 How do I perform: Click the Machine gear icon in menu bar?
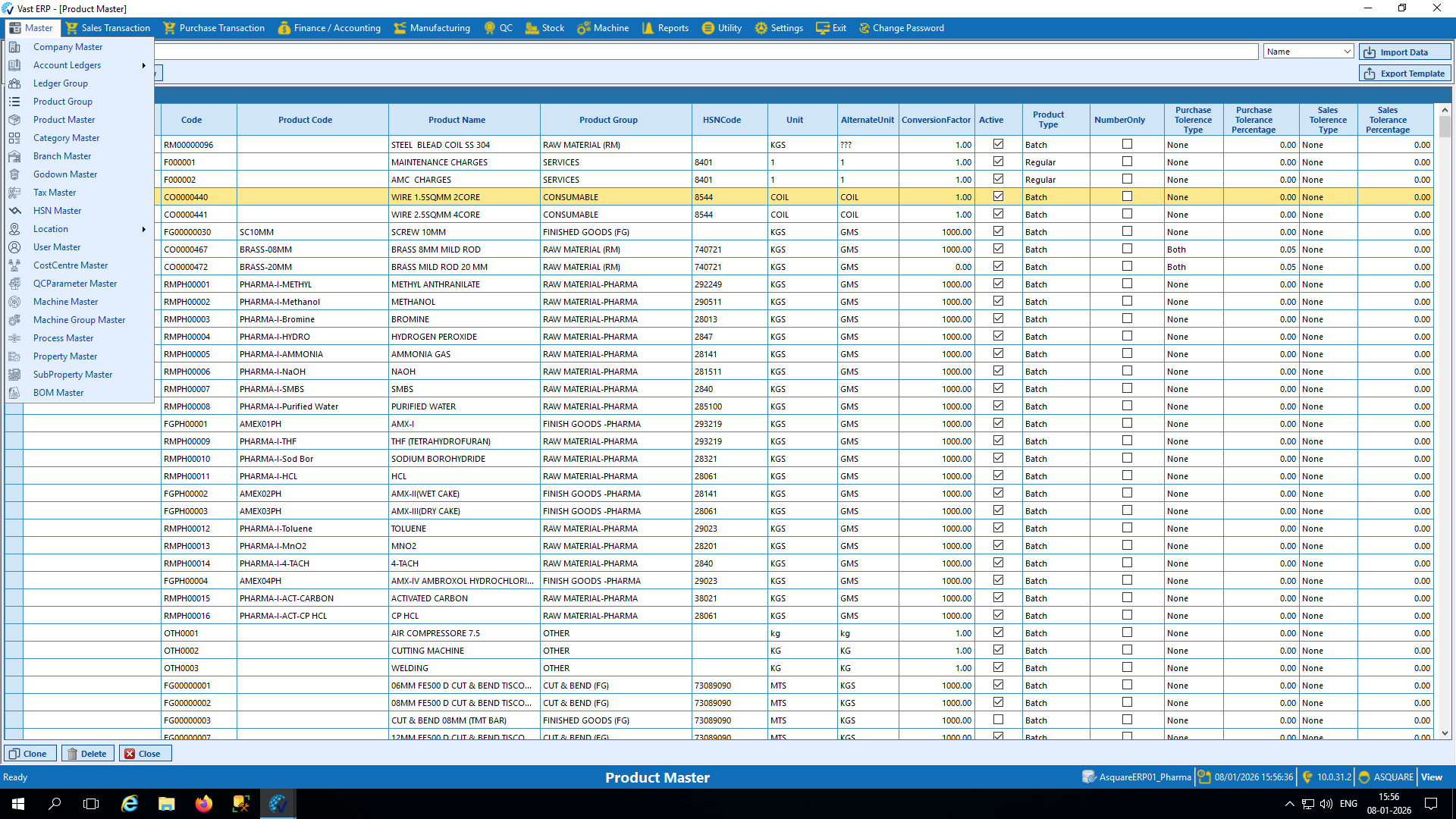point(583,28)
